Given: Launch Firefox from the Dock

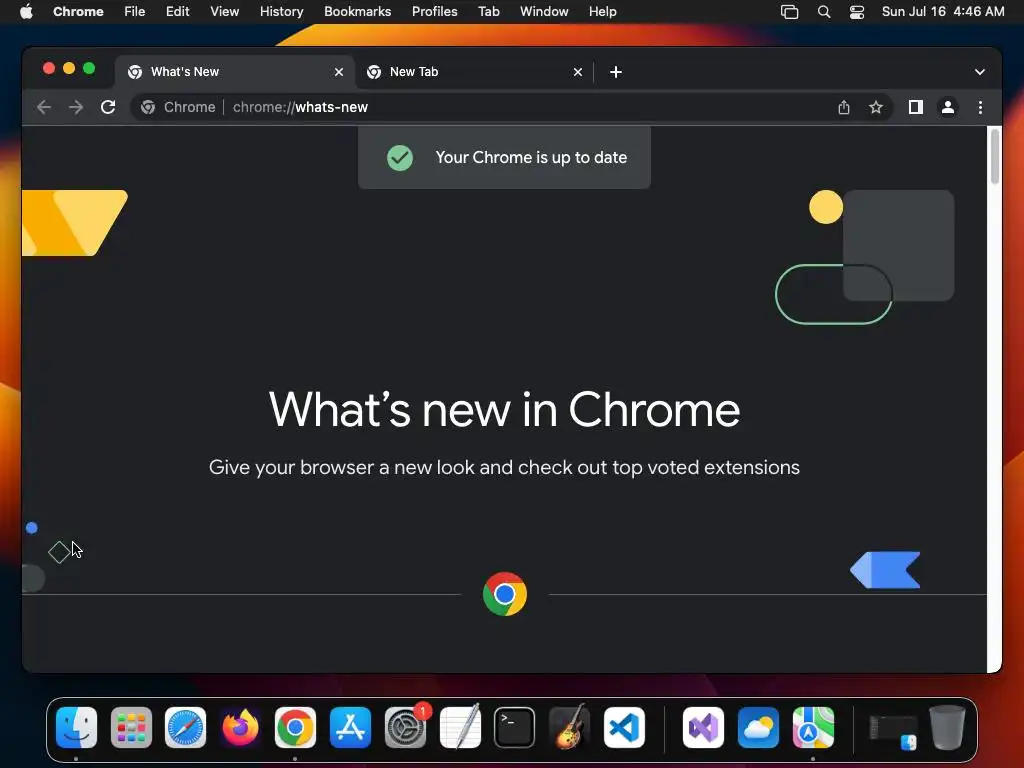Looking at the screenshot, I should tap(240, 728).
